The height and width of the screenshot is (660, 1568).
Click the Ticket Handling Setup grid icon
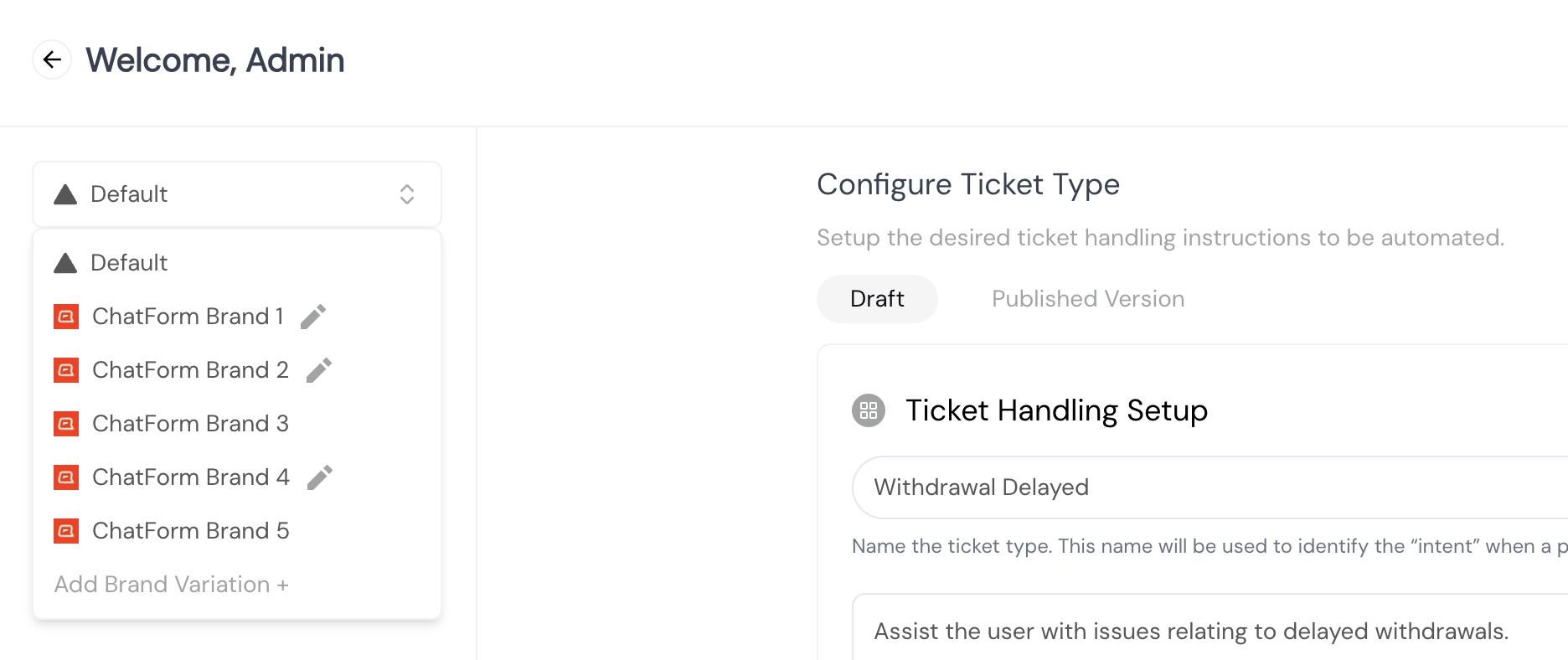coord(869,410)
